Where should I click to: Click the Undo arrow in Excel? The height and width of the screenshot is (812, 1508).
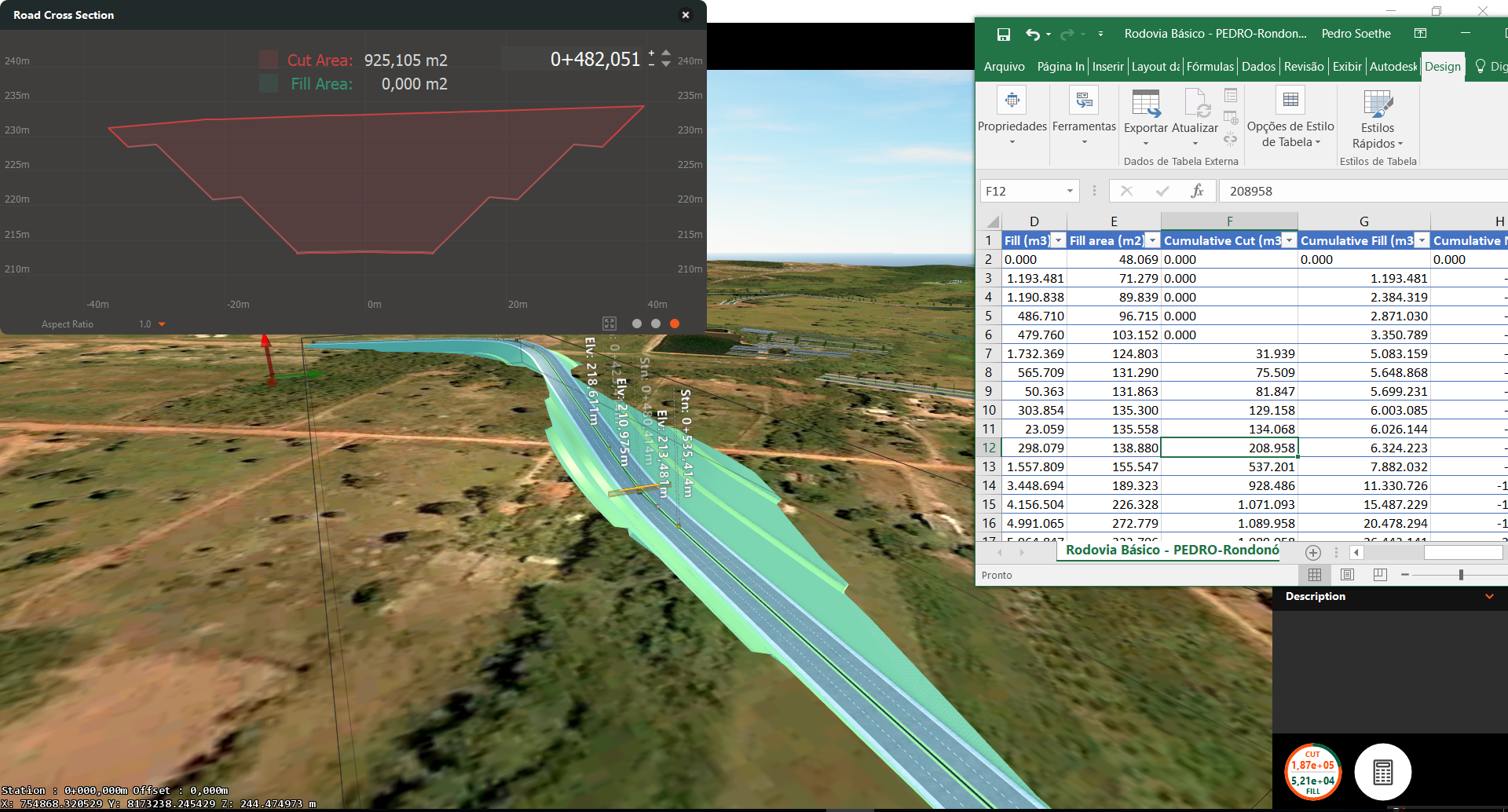point(1032,34)
